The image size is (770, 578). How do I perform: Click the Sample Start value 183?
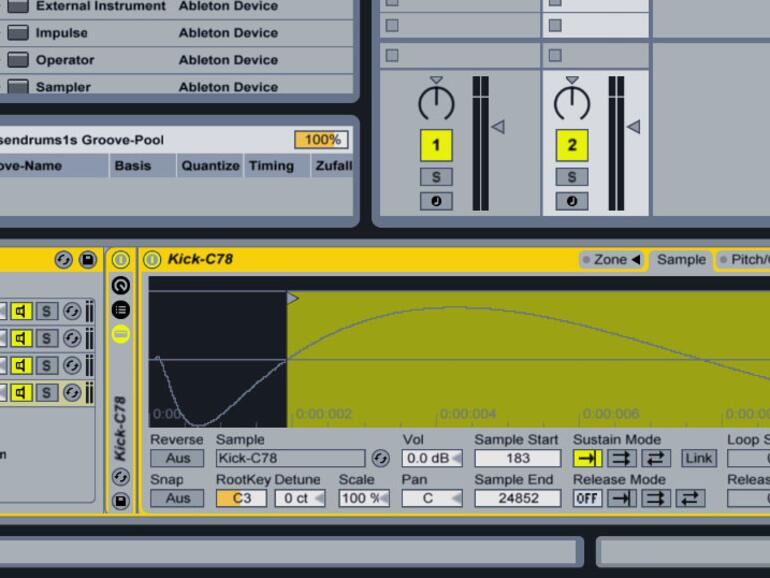tap(518, 458)
